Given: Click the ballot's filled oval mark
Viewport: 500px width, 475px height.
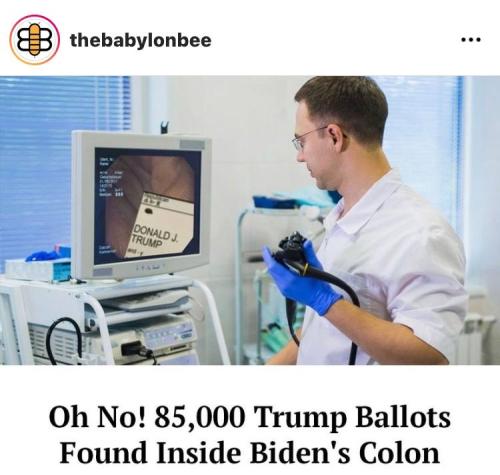Looking at the screenshot, I should (x=148, y=210).
